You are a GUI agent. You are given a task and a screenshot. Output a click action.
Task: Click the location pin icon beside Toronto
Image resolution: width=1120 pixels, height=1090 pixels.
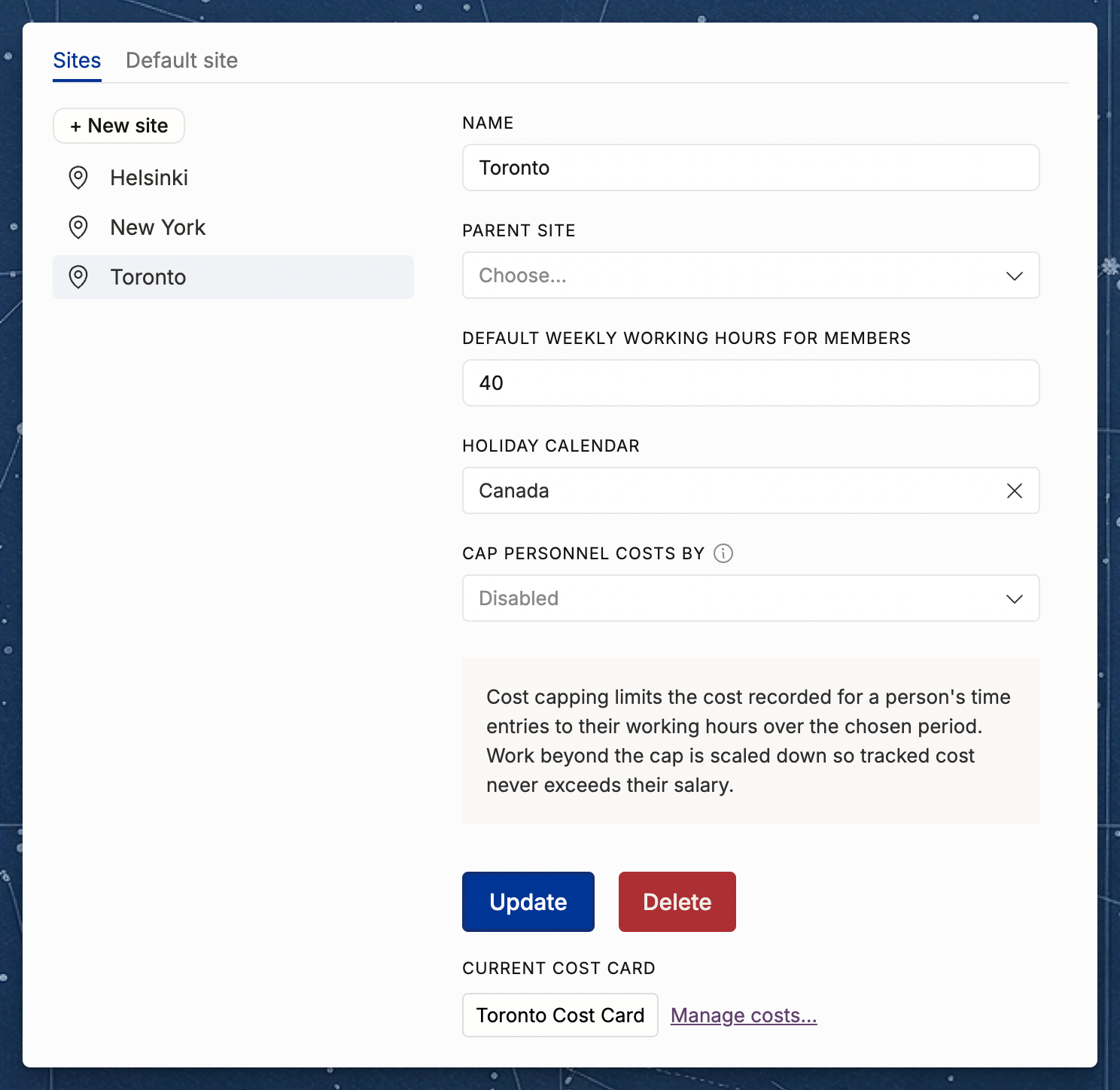click(x=78, y=277)
